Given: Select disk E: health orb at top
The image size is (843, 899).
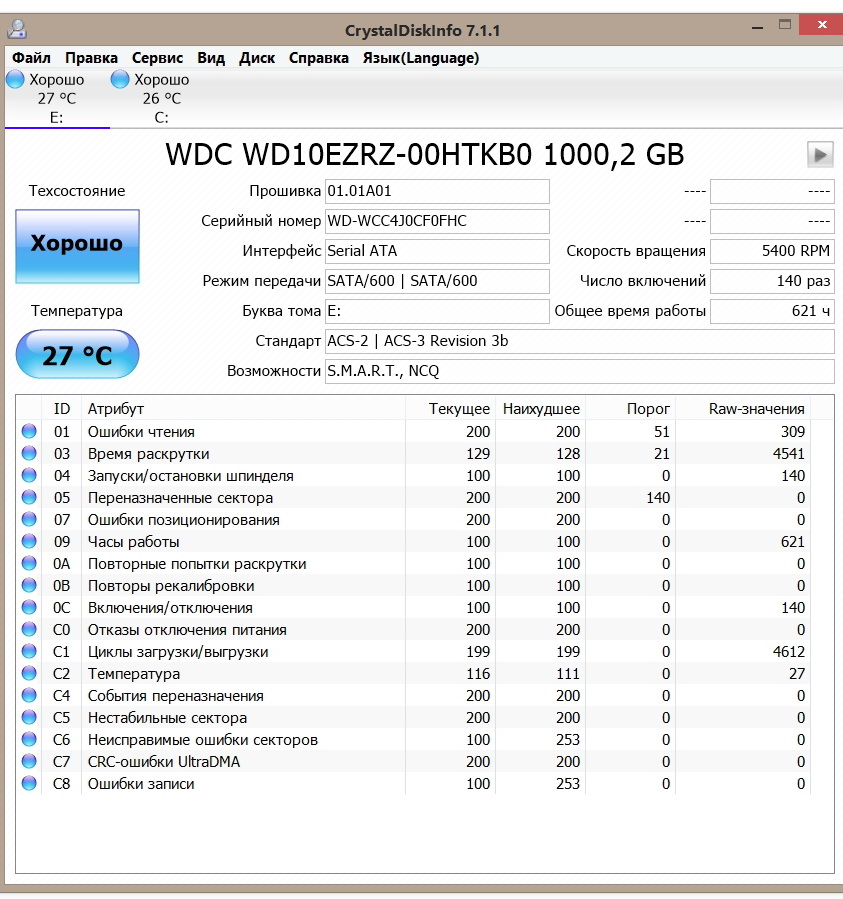Looking at the screenshot, I should (15, 79).
